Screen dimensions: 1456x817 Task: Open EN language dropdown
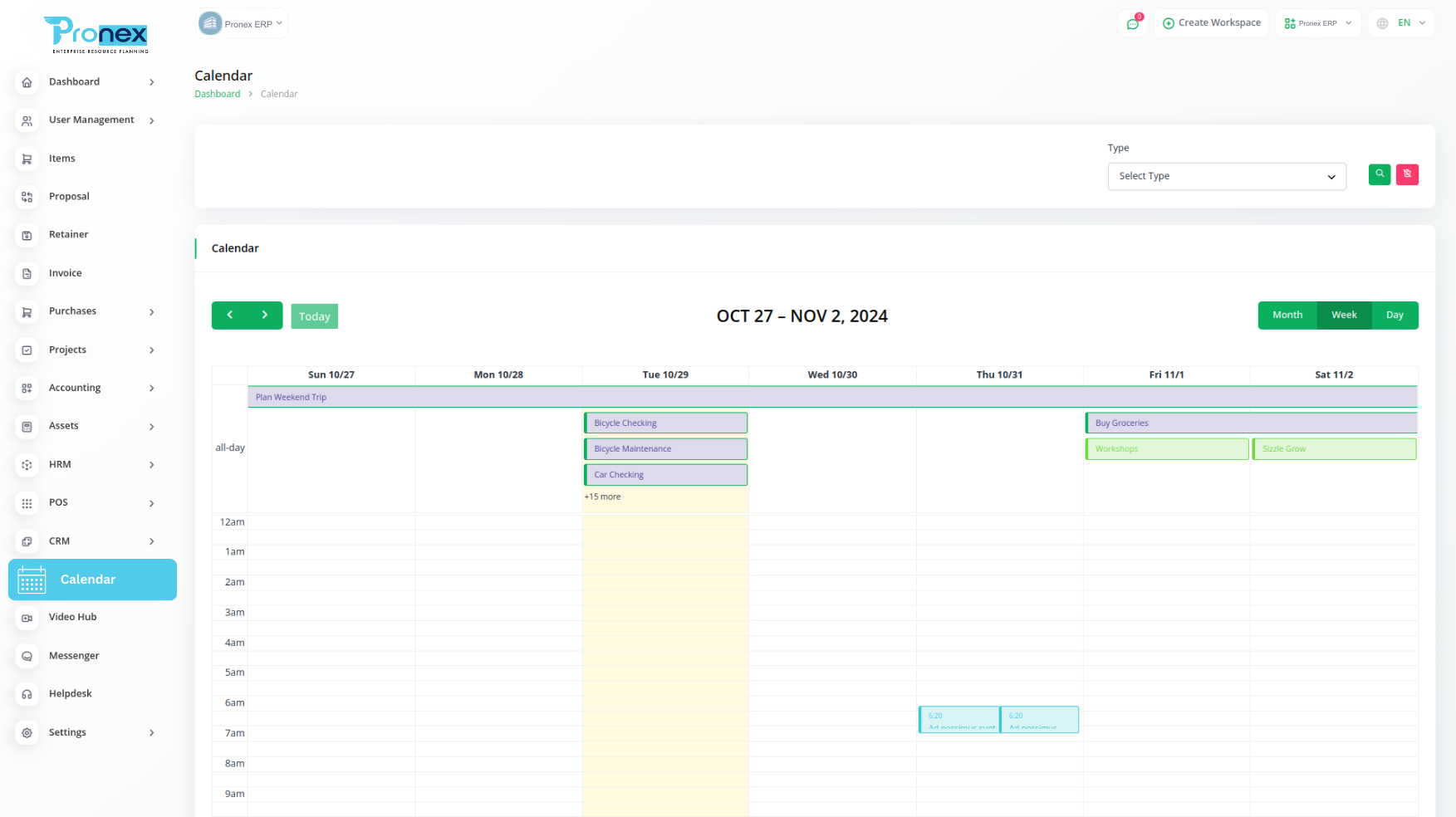pos(1401,23)
